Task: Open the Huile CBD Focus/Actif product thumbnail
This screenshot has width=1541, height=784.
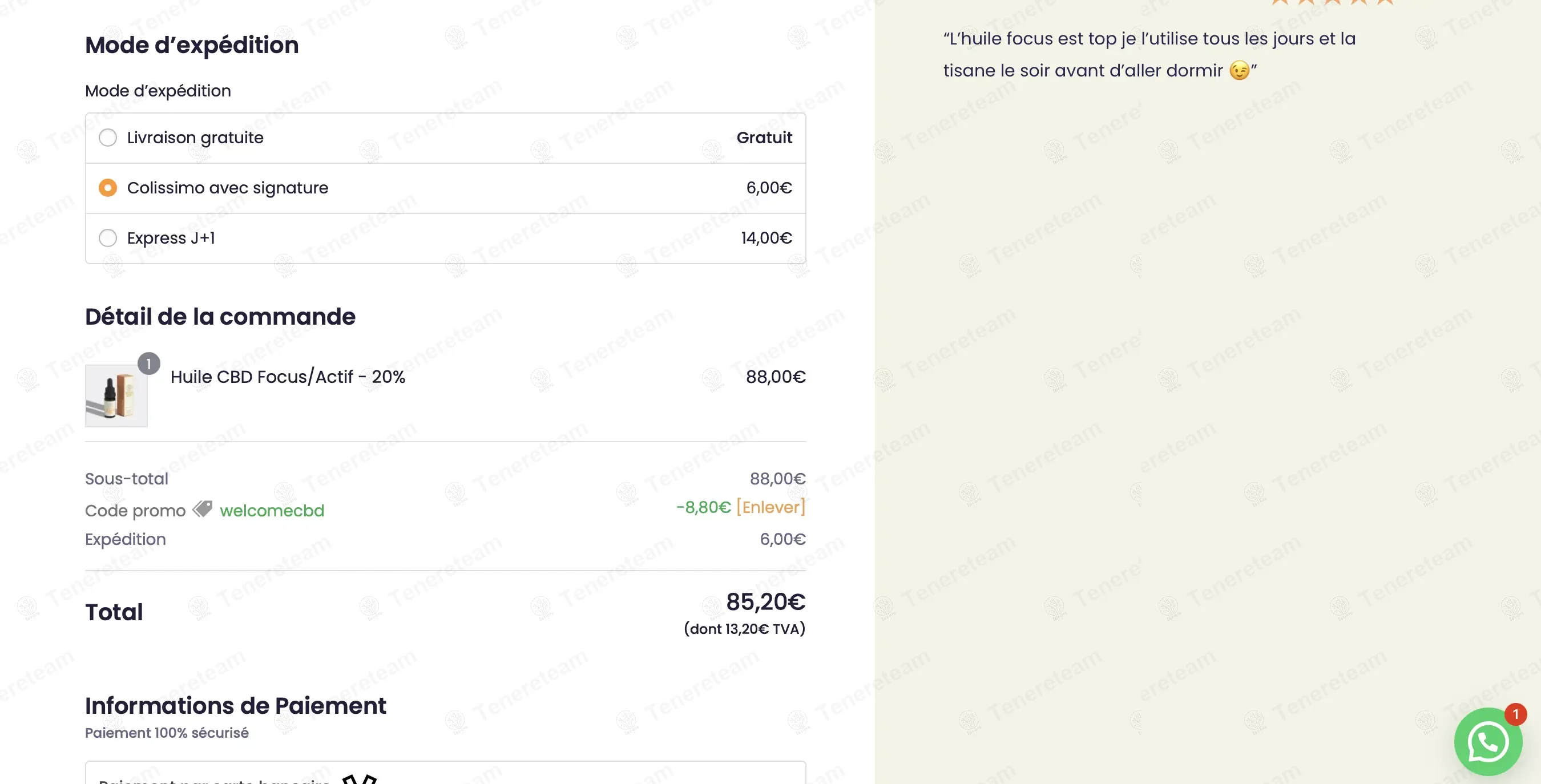Action: (x=116, y=396)
